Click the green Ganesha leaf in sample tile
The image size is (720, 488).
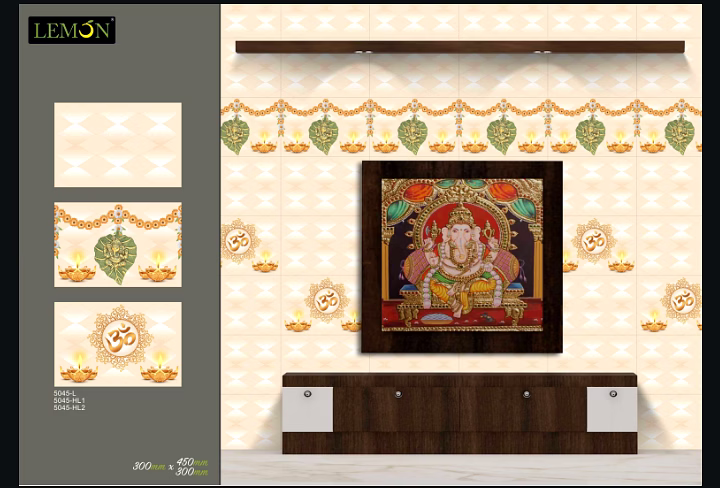115,257
